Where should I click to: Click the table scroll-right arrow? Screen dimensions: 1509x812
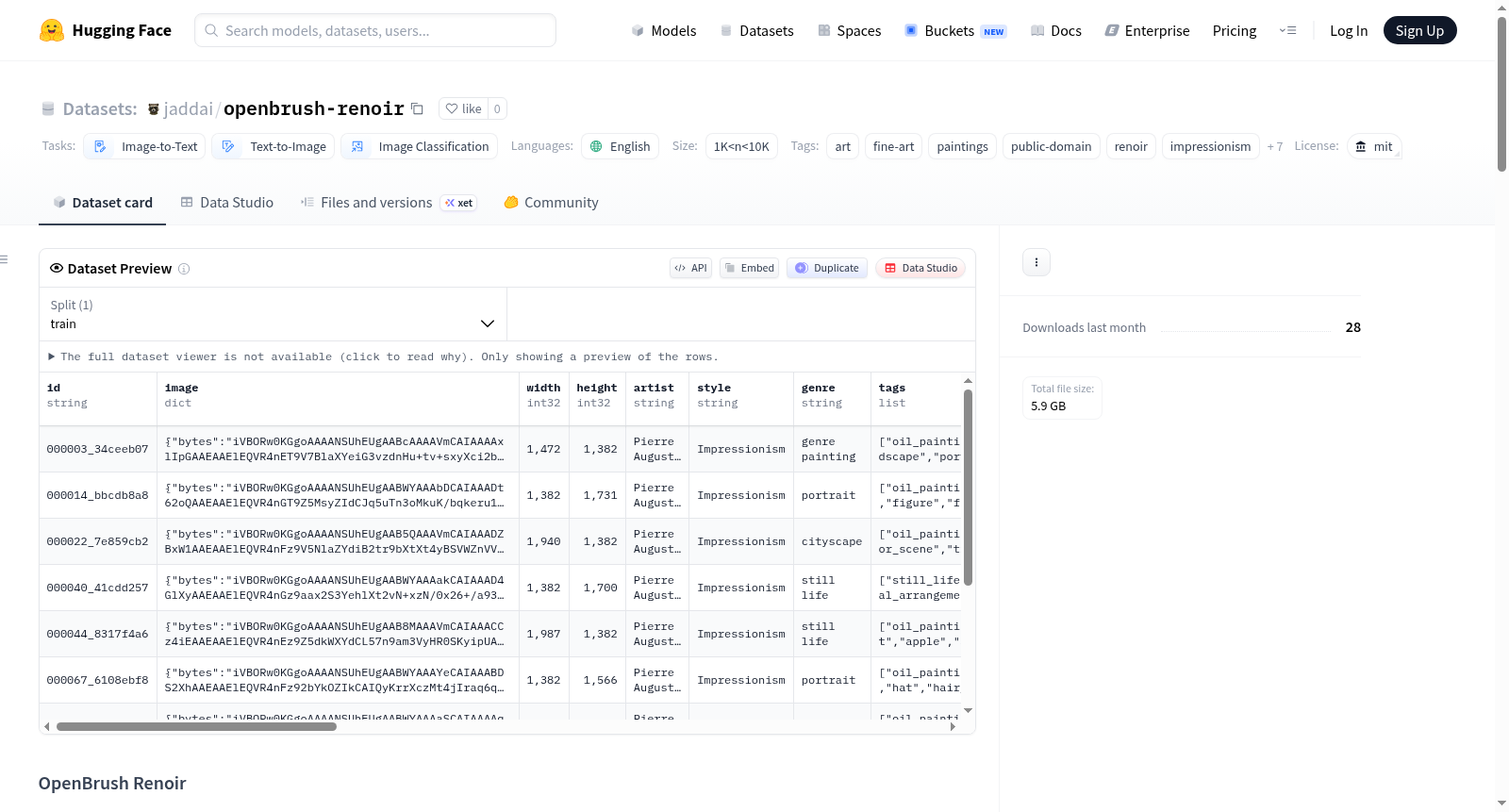click(x=953, y=727)
